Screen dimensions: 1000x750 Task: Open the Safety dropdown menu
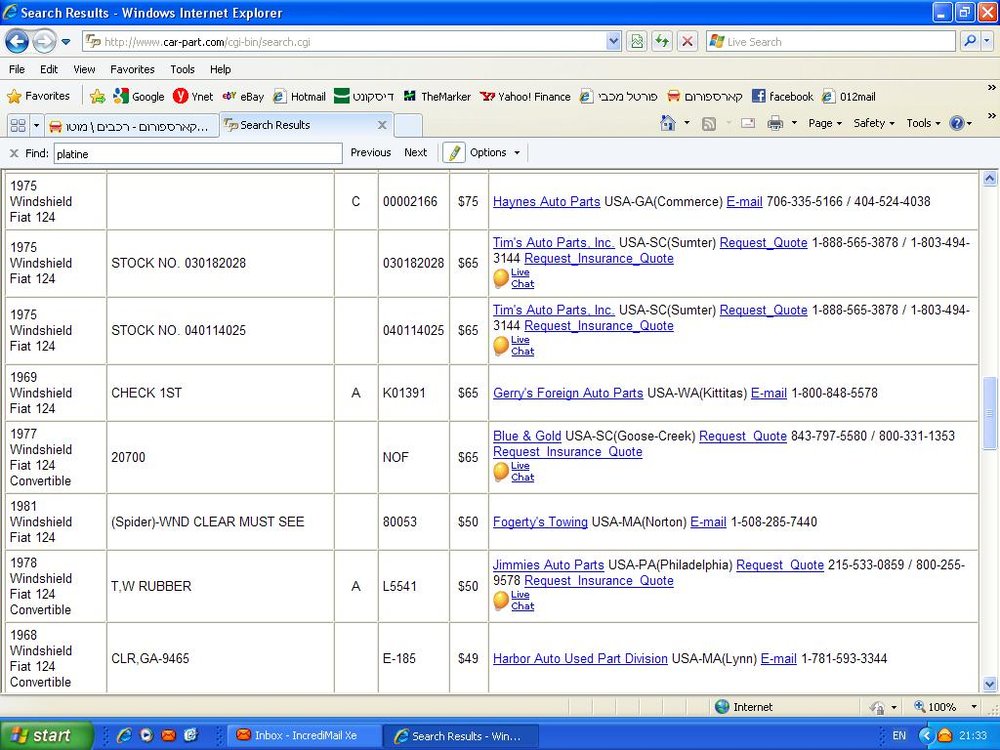pos(874,123)
